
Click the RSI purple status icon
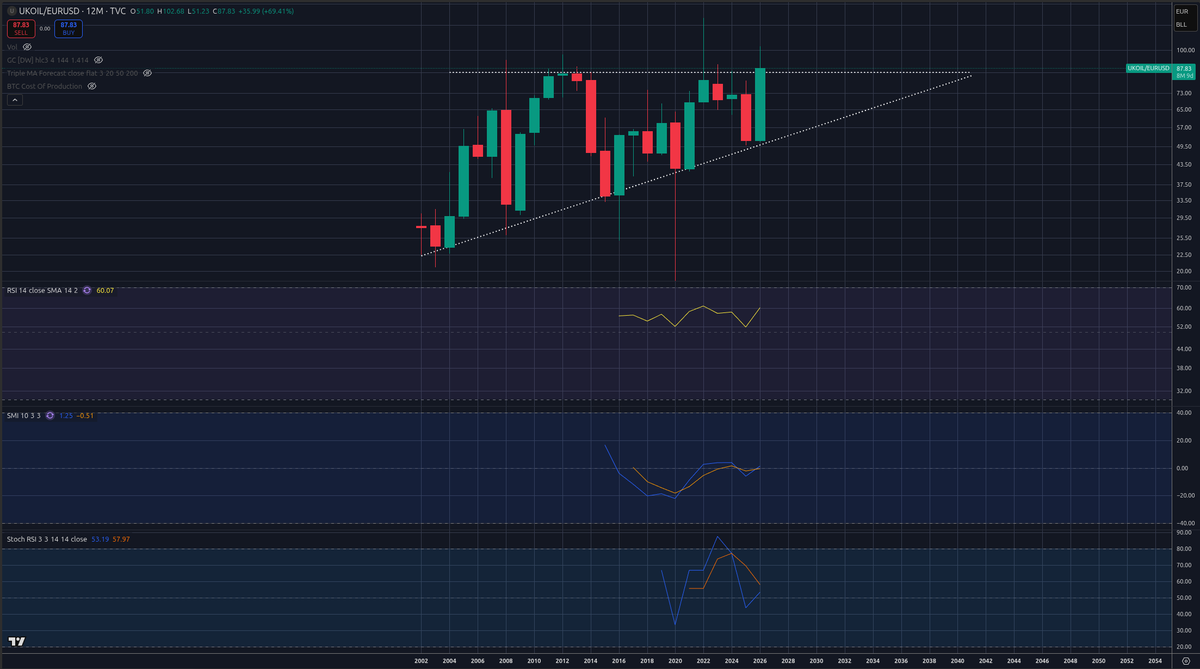(x=87, y=290)
